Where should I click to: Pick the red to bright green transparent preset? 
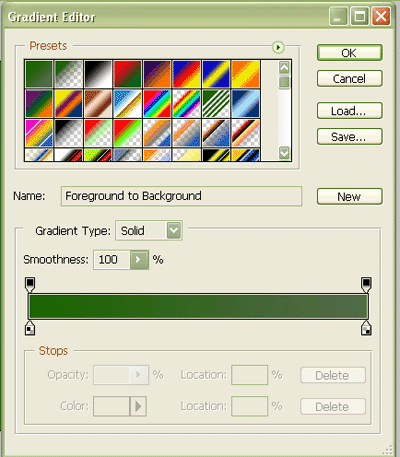127,133
